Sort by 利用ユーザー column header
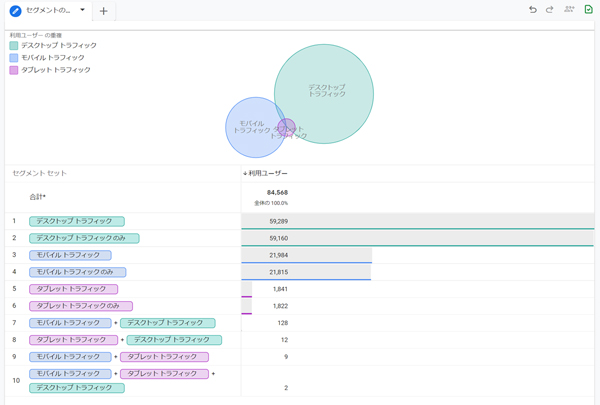Viewport: 600px width, 405px height. pos(265,173)
